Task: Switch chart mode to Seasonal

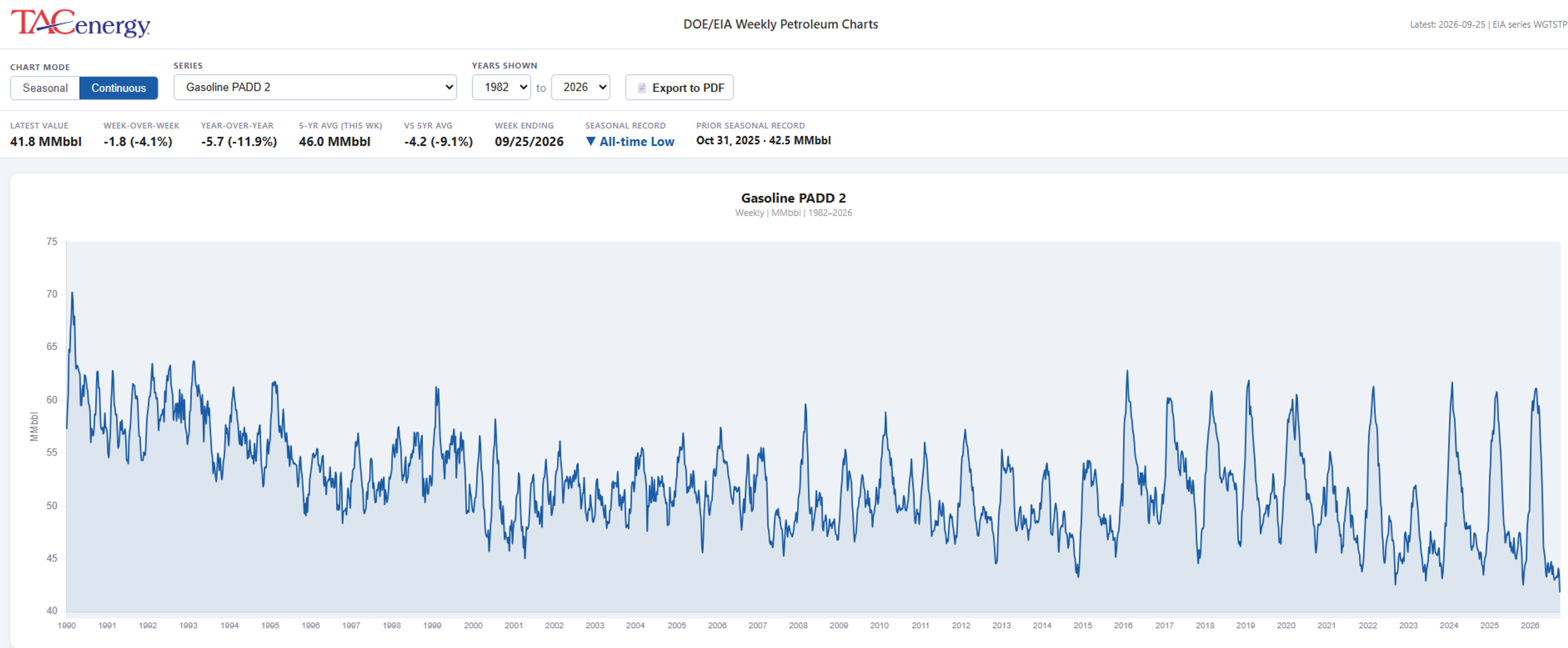Action: click(45, 88)
